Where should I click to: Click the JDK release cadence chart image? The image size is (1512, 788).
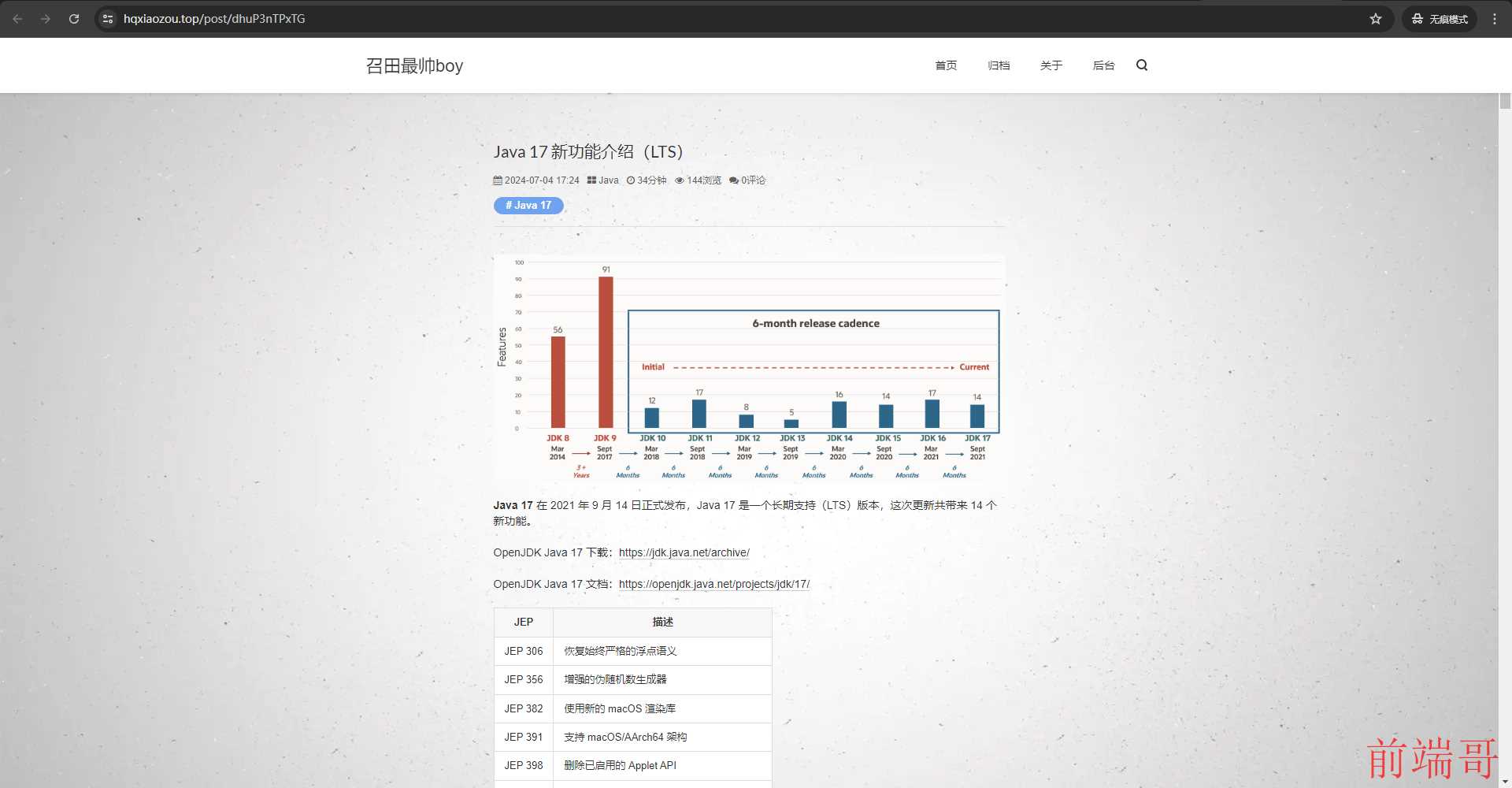tap(749, 368)
